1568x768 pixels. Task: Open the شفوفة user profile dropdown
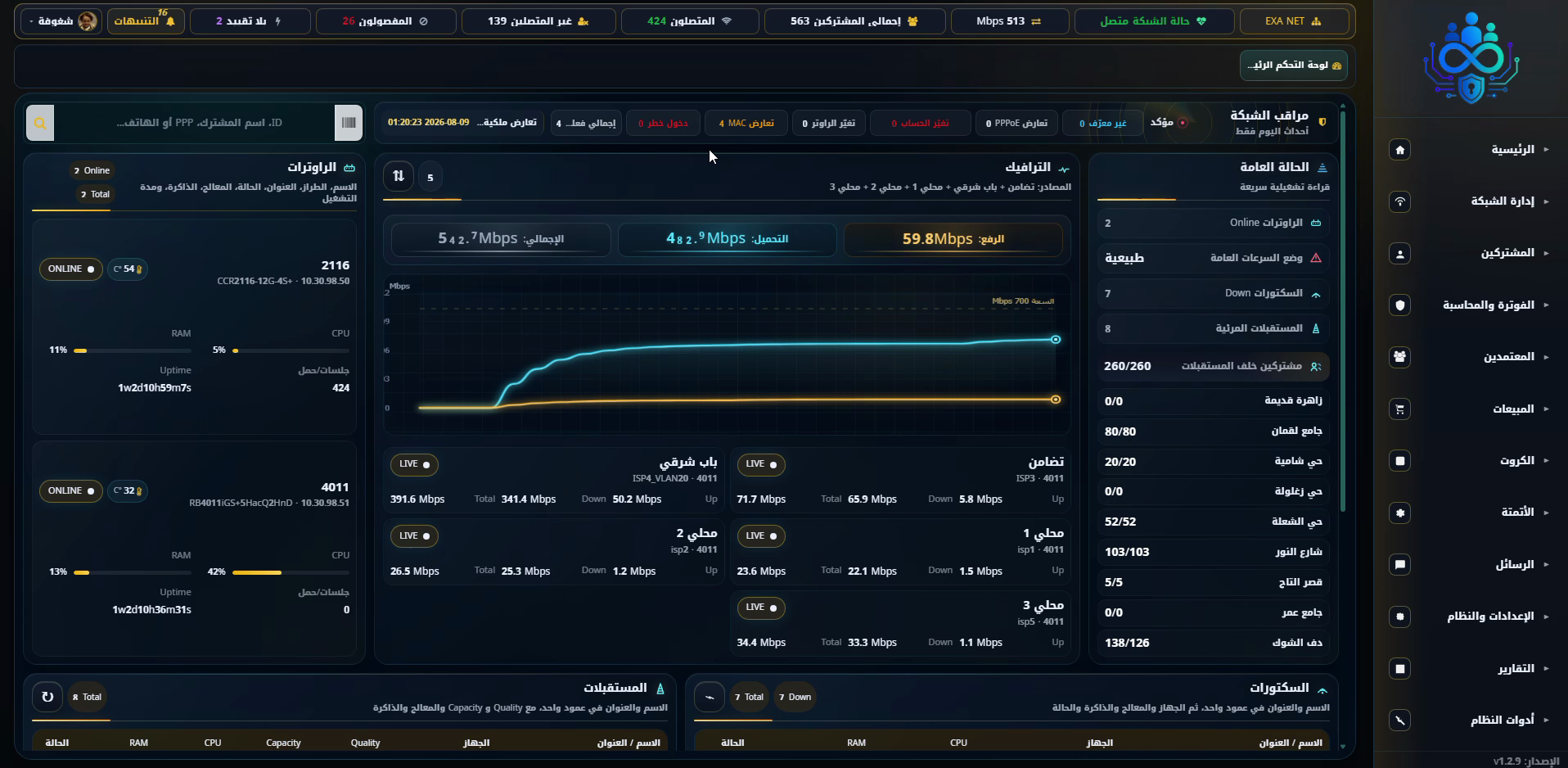coord(62,21)
